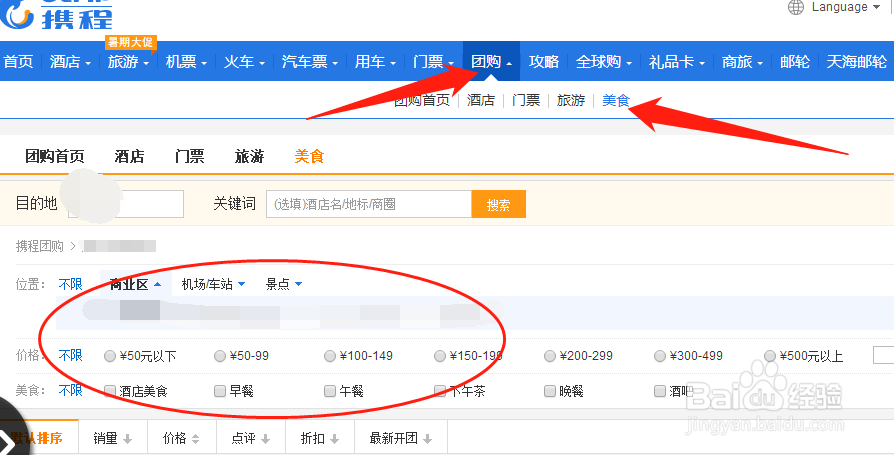This screenshot has width=894, height=455.
Task: Select the ¥50-99 price radio
Action: [220, 356]
